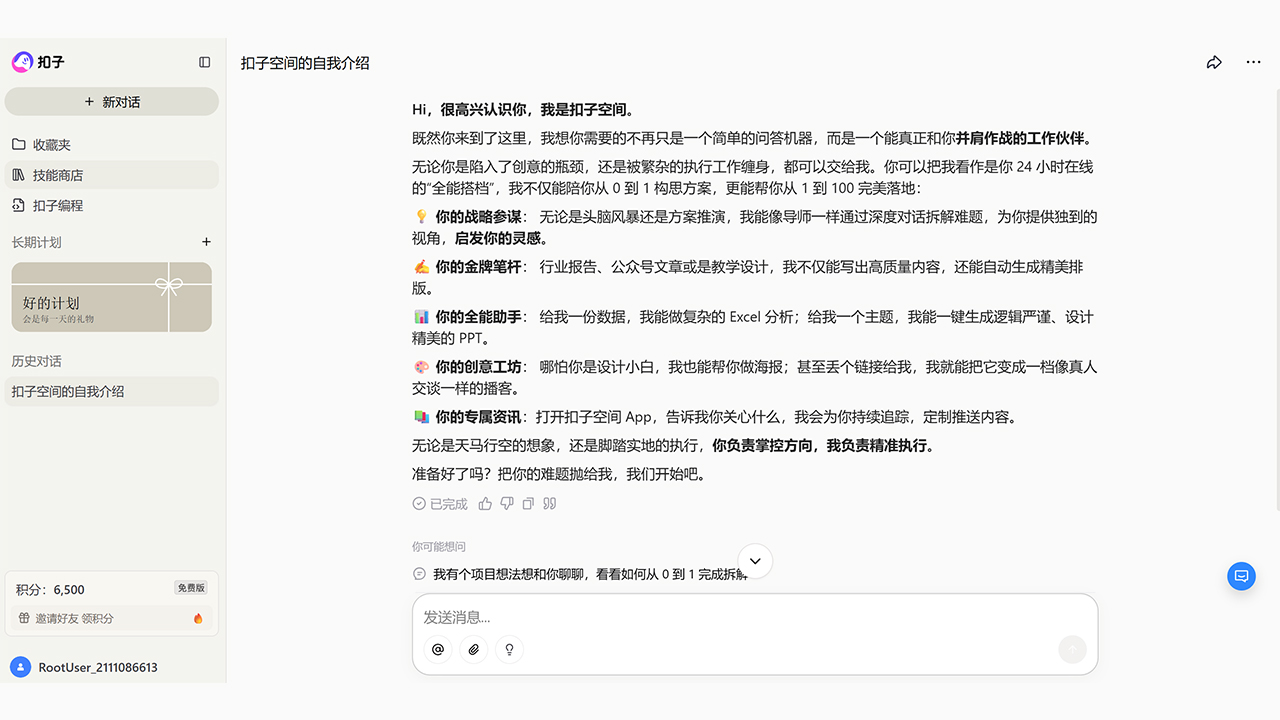The image size is (1280, 720).
Task: Click the lightbulb icon in the input box
Action: 510,650
